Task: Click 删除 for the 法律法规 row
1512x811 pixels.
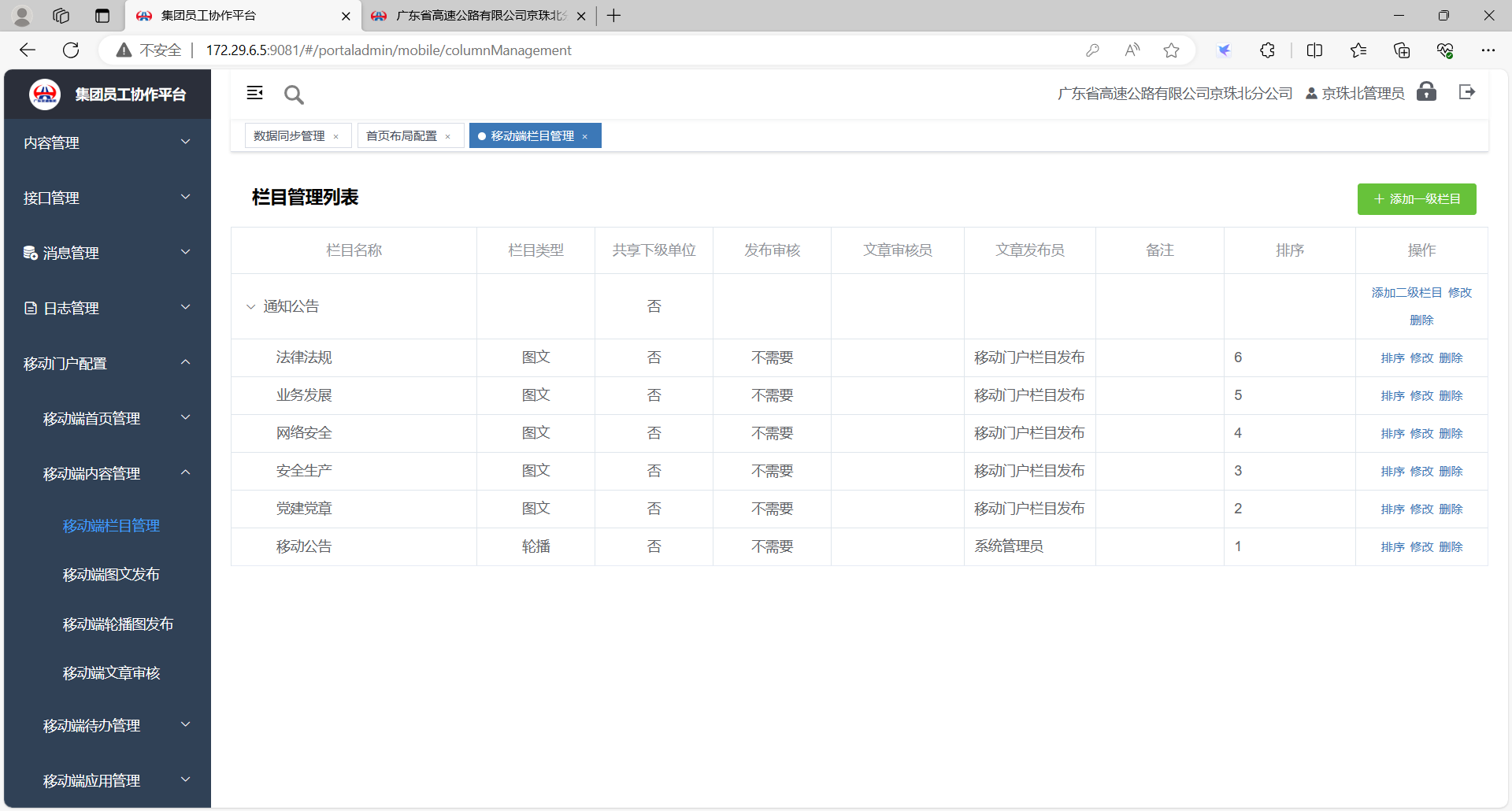Action: [x=1451, y=358]
